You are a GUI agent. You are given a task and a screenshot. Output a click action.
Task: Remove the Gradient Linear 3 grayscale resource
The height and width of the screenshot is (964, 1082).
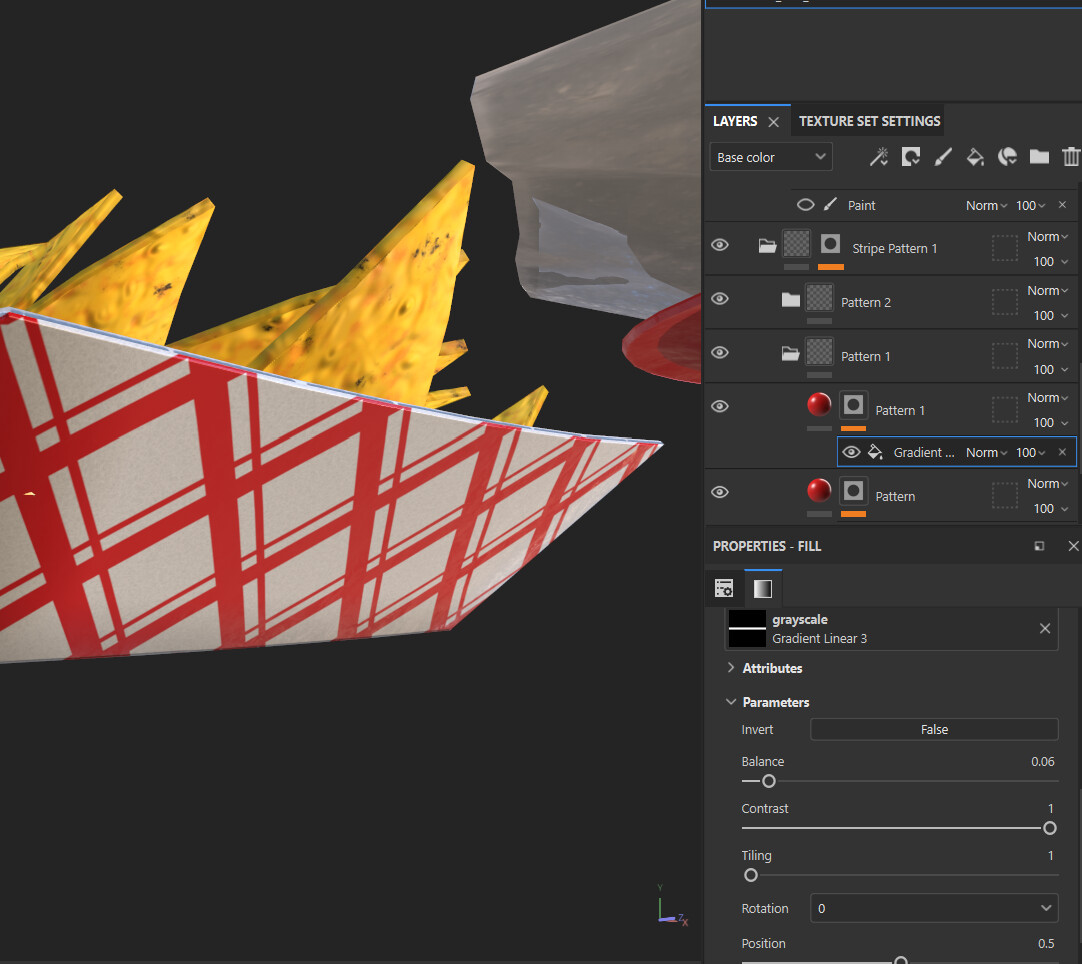pos(1045,628)
